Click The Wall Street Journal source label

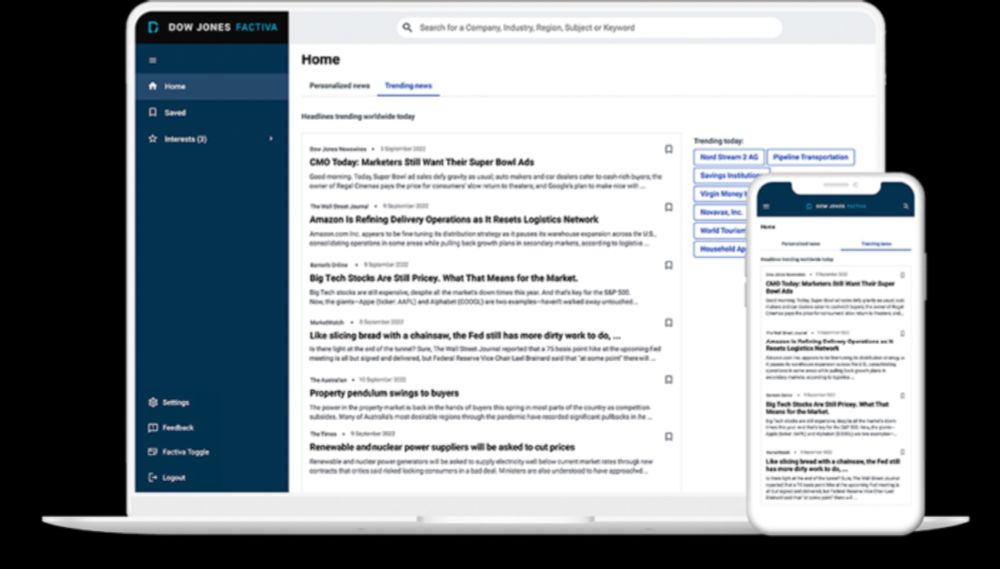(x=339, y=207)
